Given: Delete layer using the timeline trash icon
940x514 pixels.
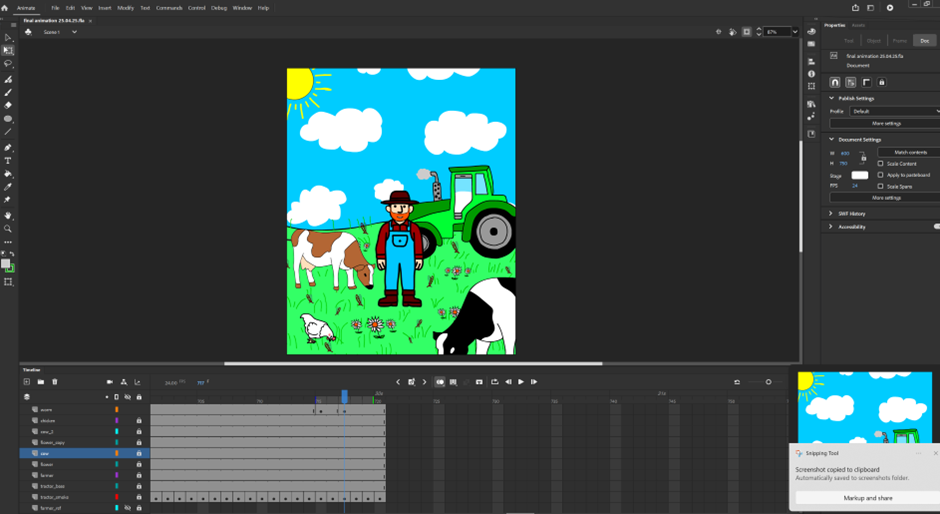Looking at the screenshot, I should click(55, 382).
